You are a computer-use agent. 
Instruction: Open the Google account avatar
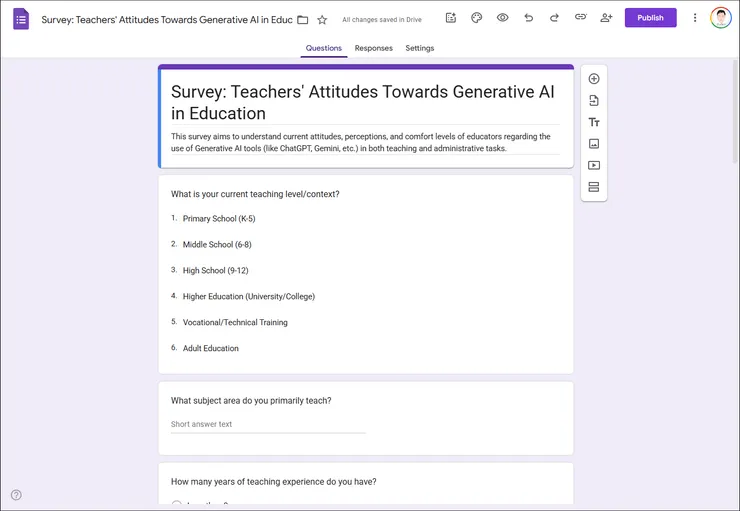click(x=721, y=18)
